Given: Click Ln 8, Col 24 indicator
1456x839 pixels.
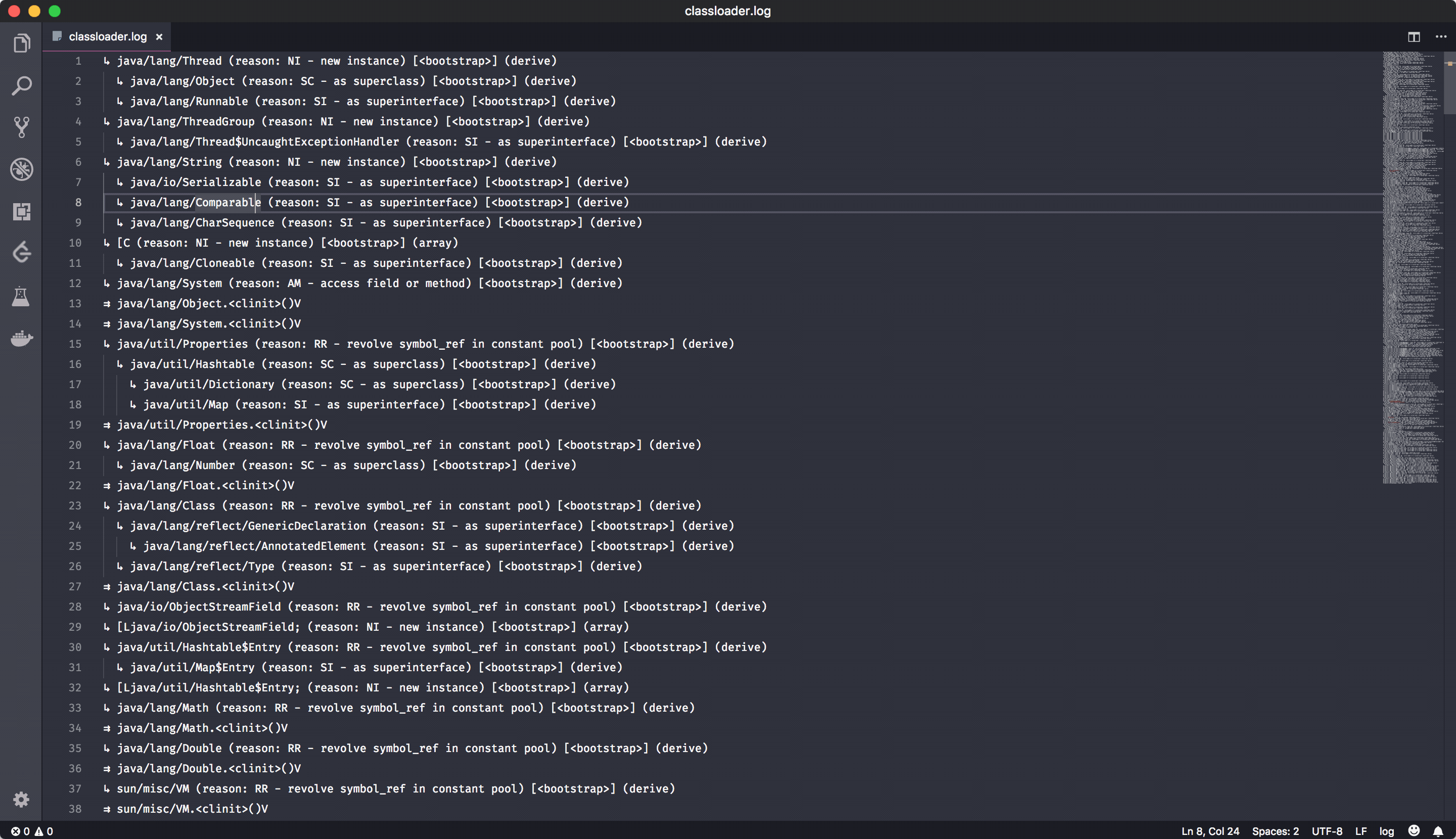Looking at the screenshot, I should (1210, 831).
